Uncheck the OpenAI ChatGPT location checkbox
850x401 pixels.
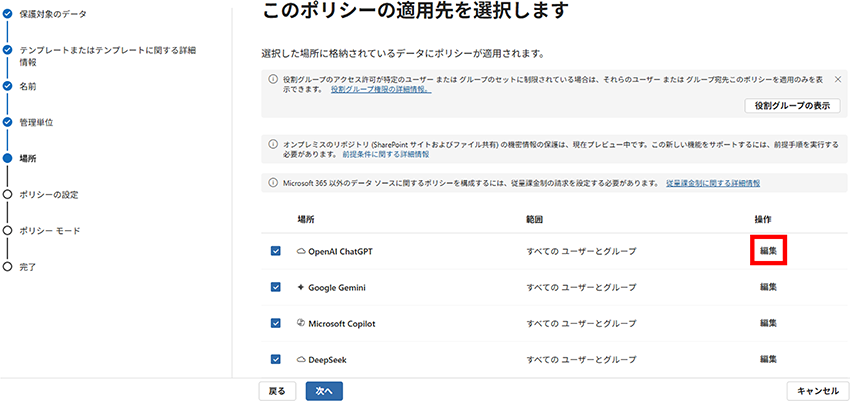(276, 251)
